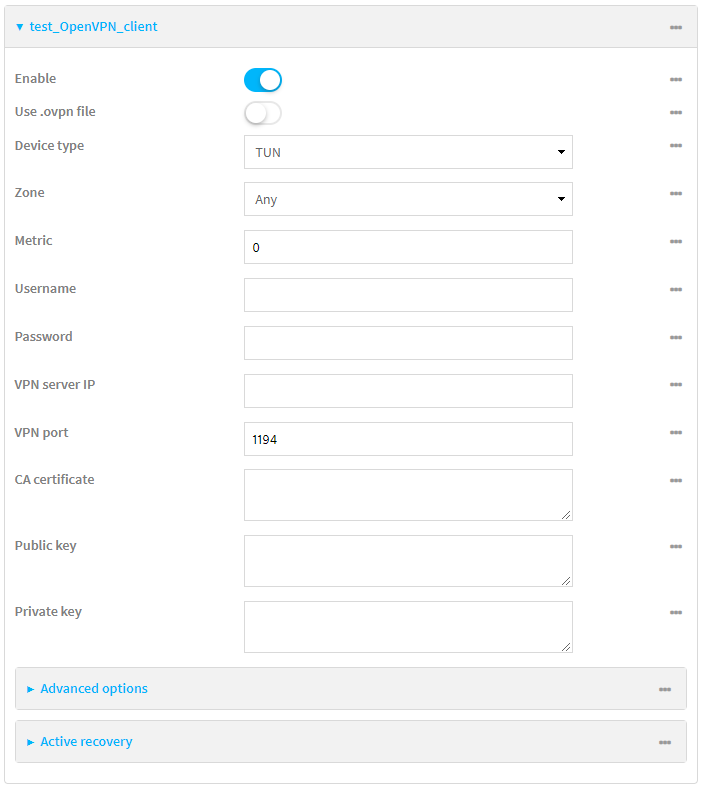Click the Private key text area
Screen dimensions: 702x788
[x=408, y=627]
